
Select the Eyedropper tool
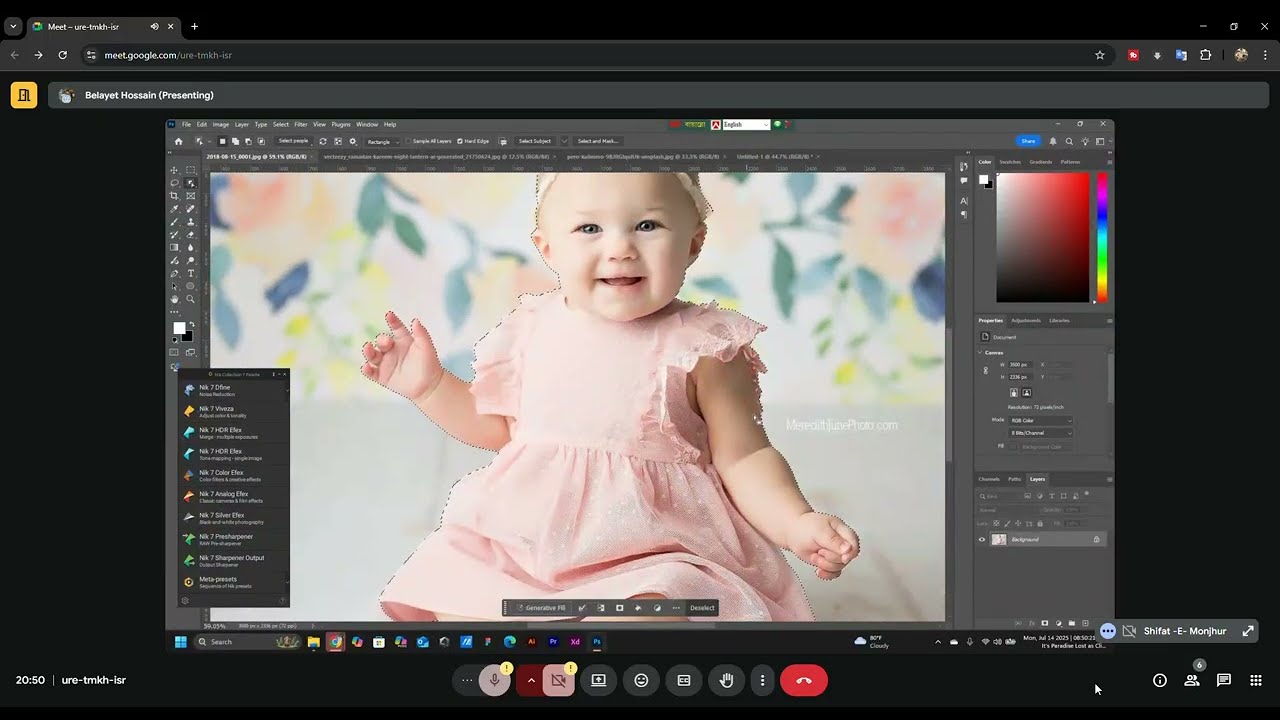[x=174, y=209]
